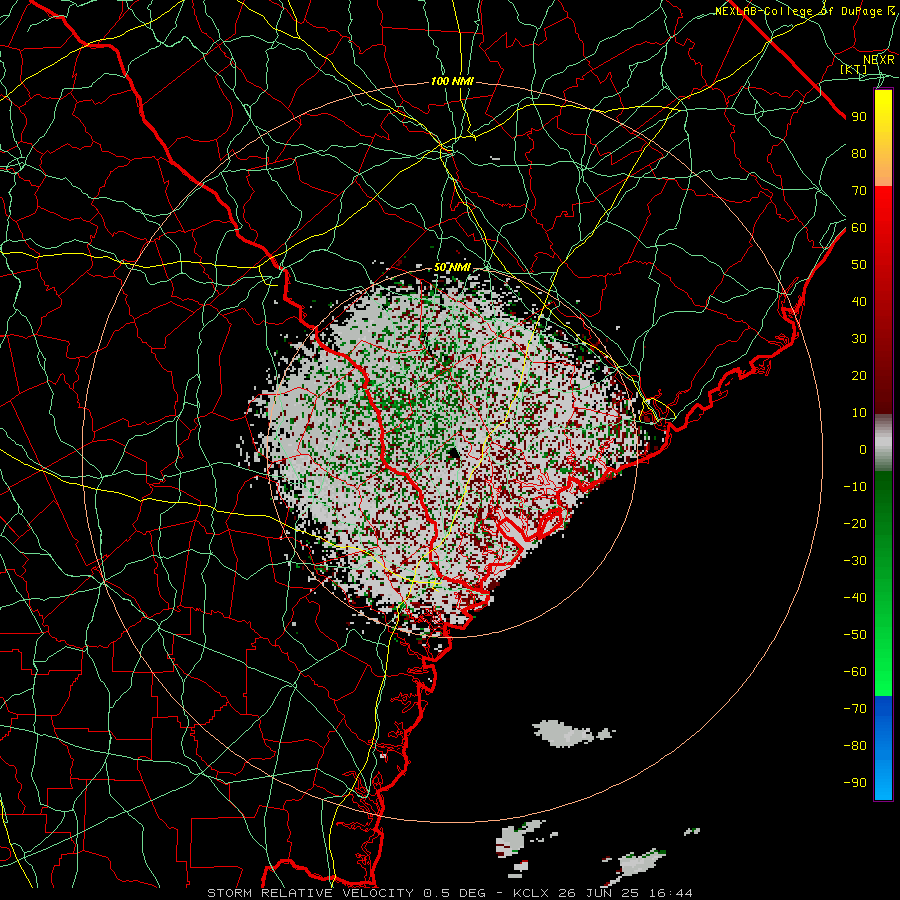Click the "50 NMI" range ring label
900x900 pixels.
[x=452, y=267]
